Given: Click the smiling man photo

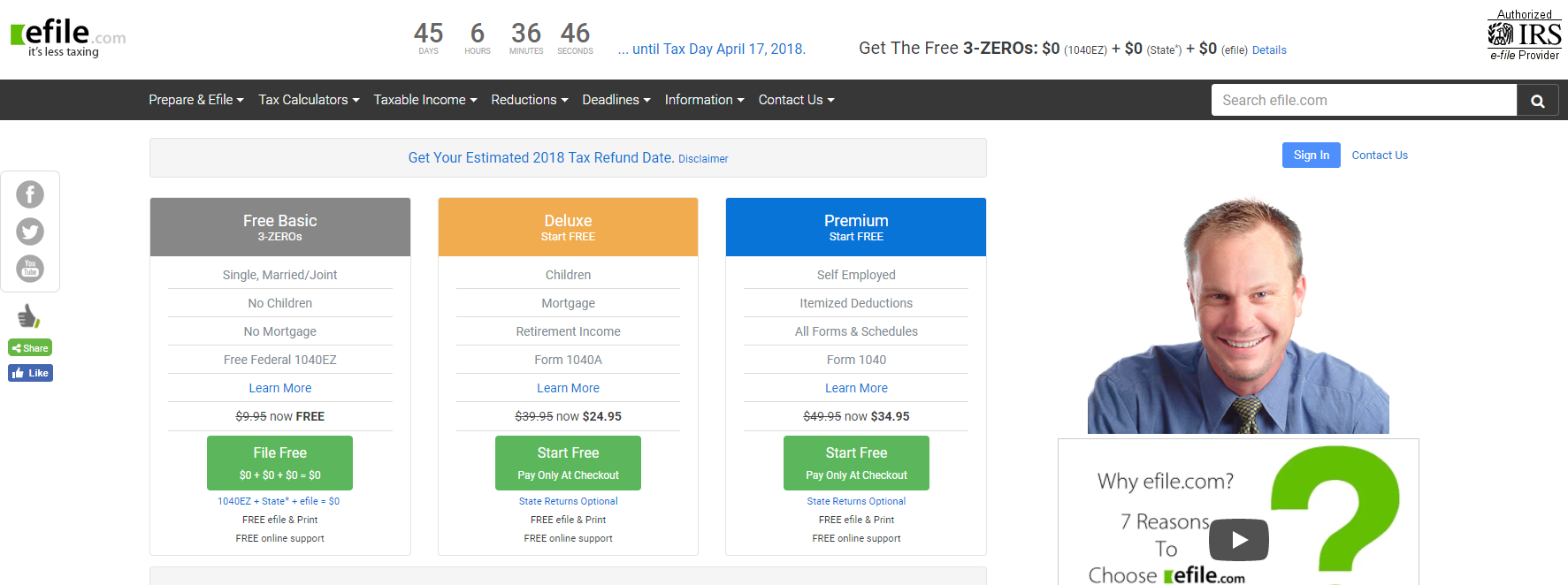Looking at the screenshot, I should pyautogui.click(x=1238, y=315).
